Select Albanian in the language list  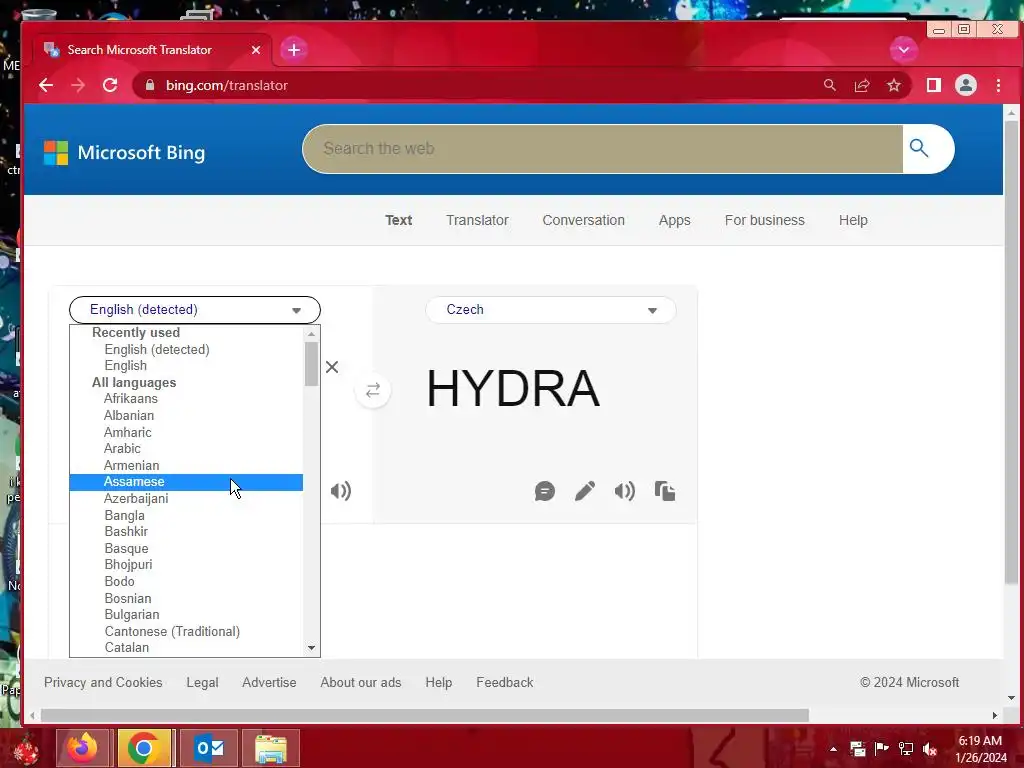point(186,415)
